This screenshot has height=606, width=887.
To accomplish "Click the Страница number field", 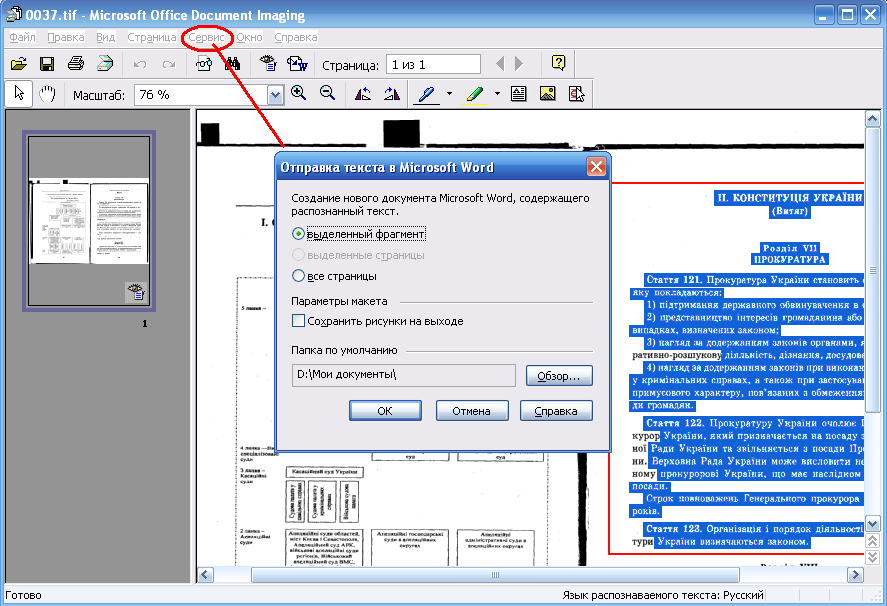I will [x=433, y=65].
